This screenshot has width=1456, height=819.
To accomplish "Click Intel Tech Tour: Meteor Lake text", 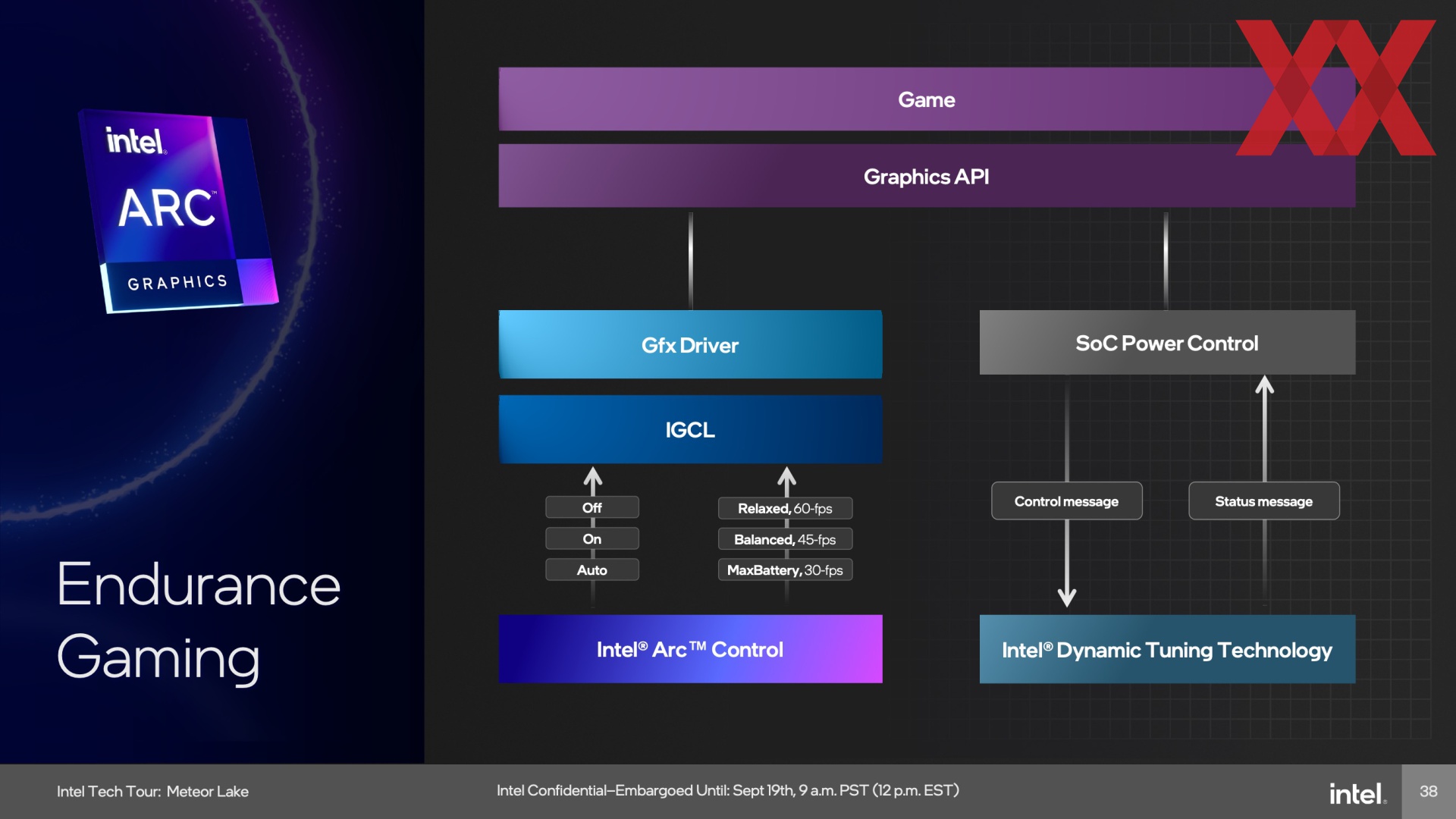I will (x=152, y=791).
